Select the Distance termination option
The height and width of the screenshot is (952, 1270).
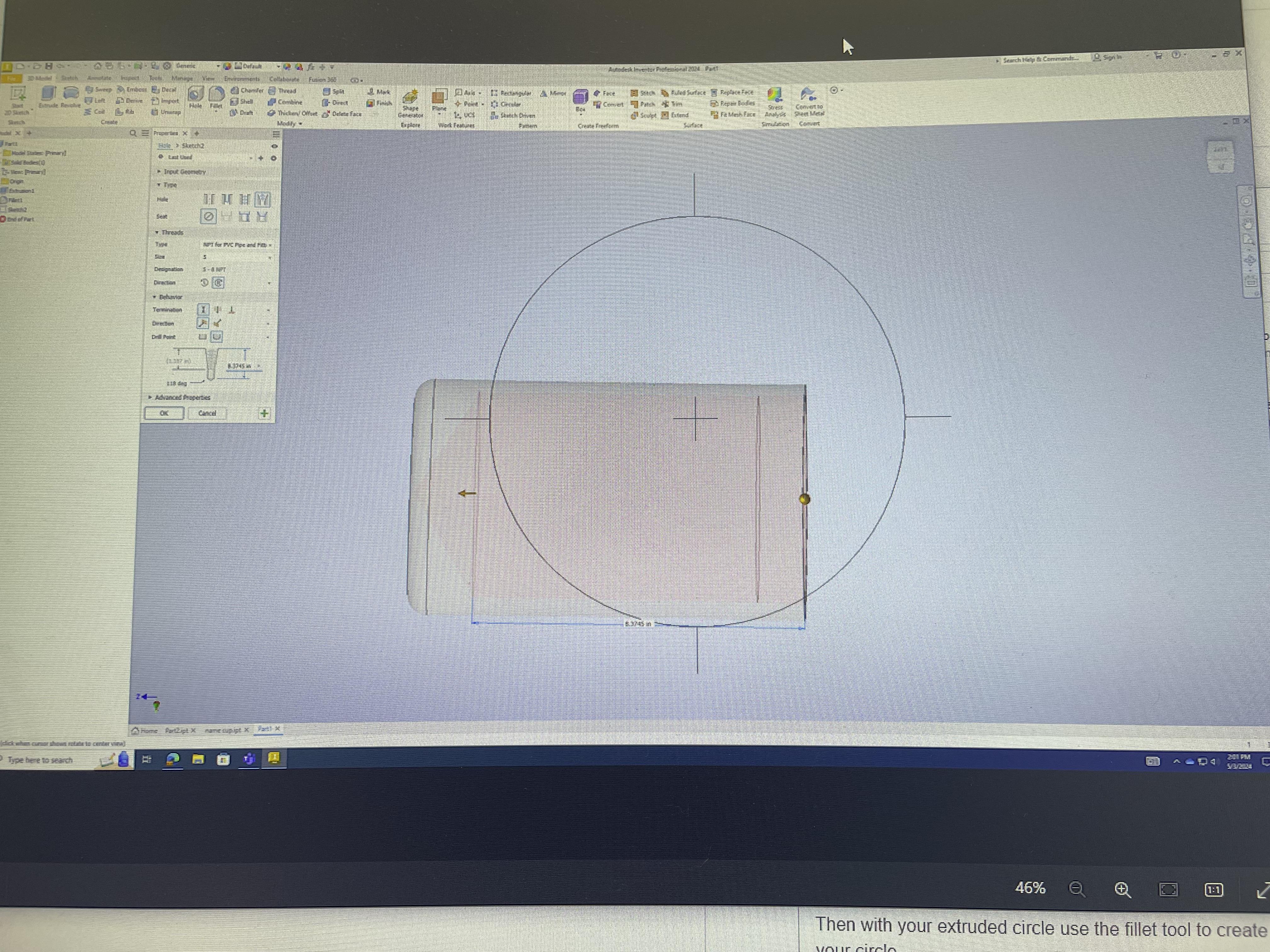203,310
